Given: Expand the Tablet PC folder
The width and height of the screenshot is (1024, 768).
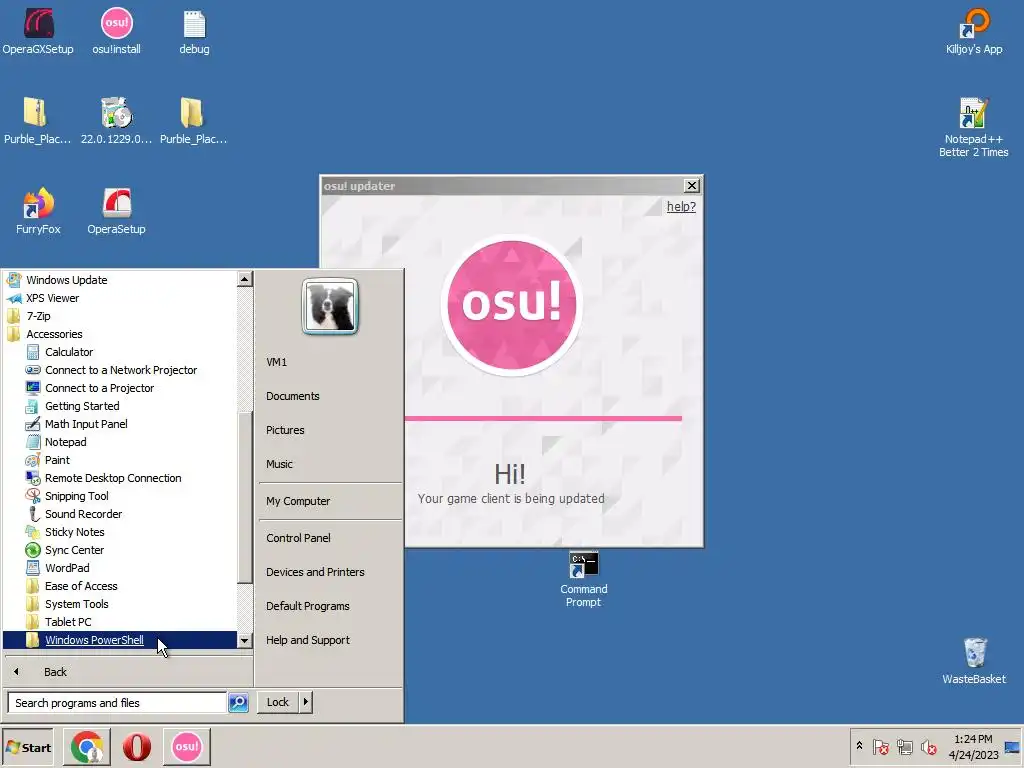Looking at the screenshot, I should pyautogui.click(x=121, y=622).
